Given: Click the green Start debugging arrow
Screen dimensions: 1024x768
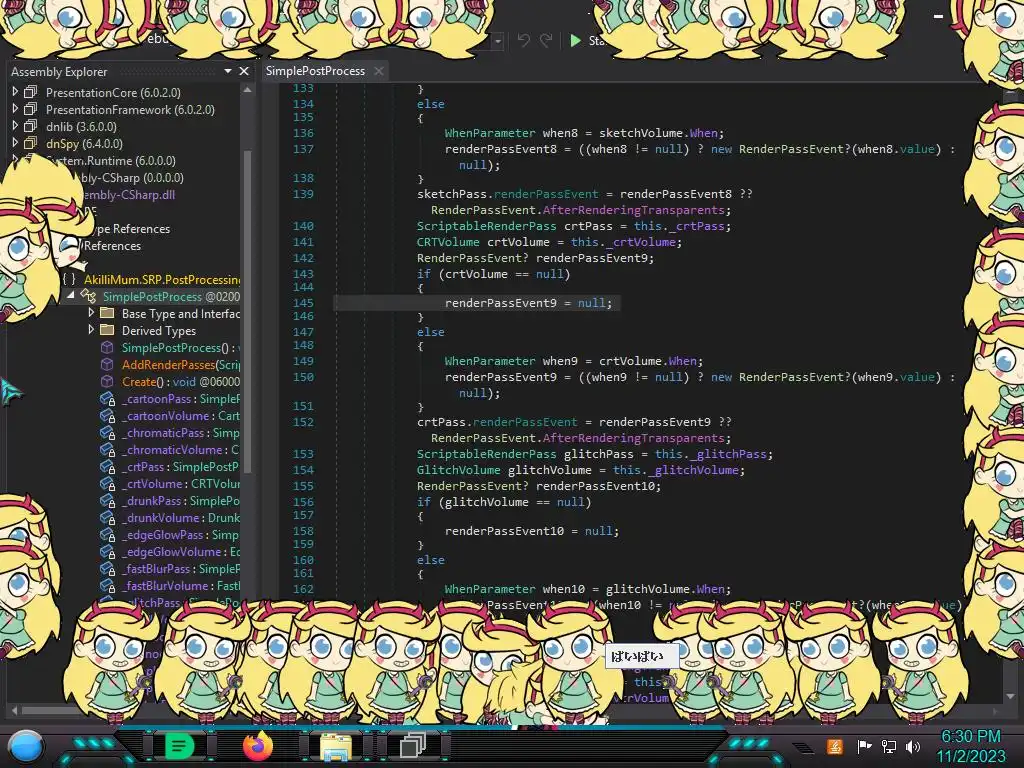Looking at the screenshot, I should point(575,40).
